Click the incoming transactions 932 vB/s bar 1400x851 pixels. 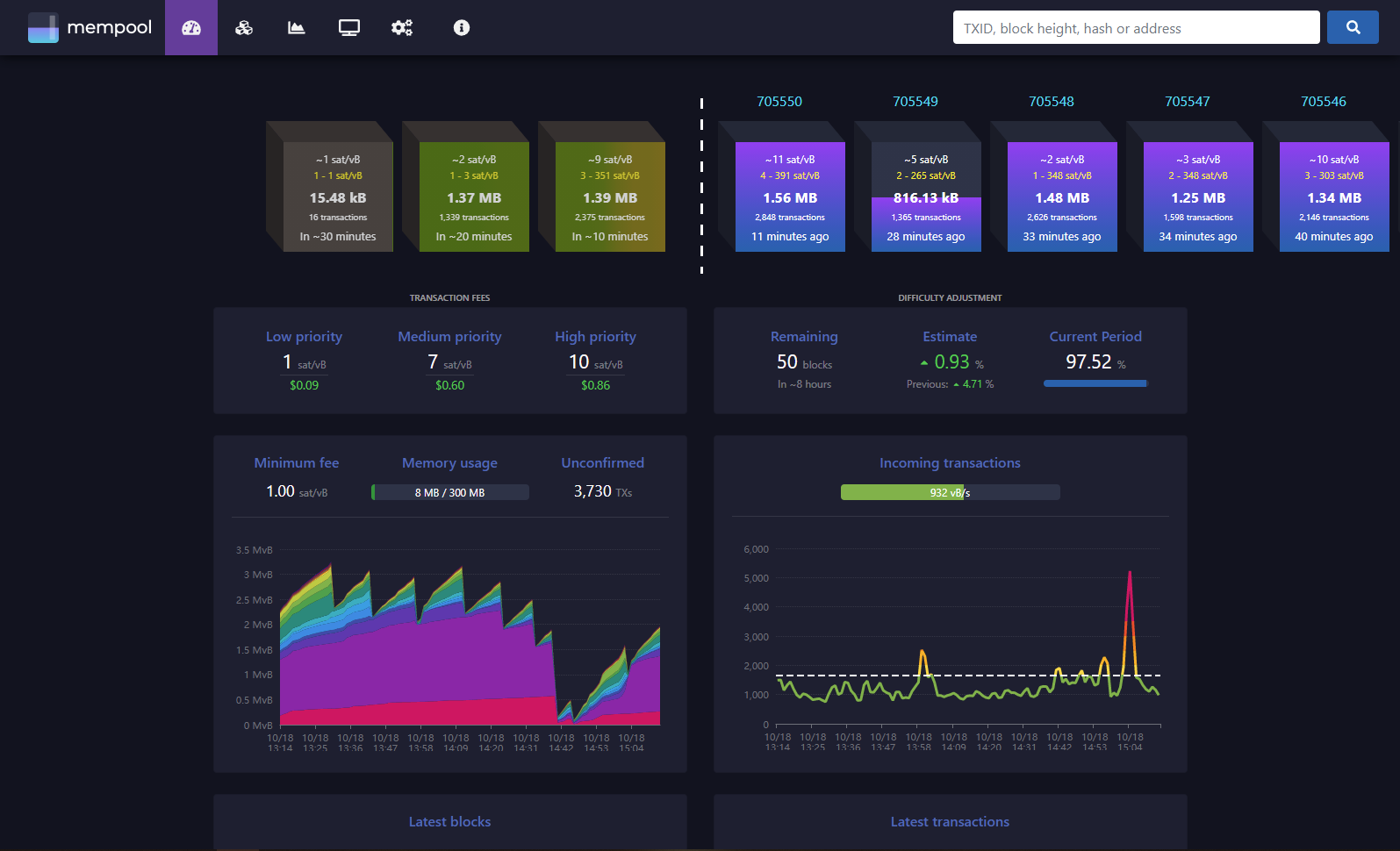tap(950, 492)
